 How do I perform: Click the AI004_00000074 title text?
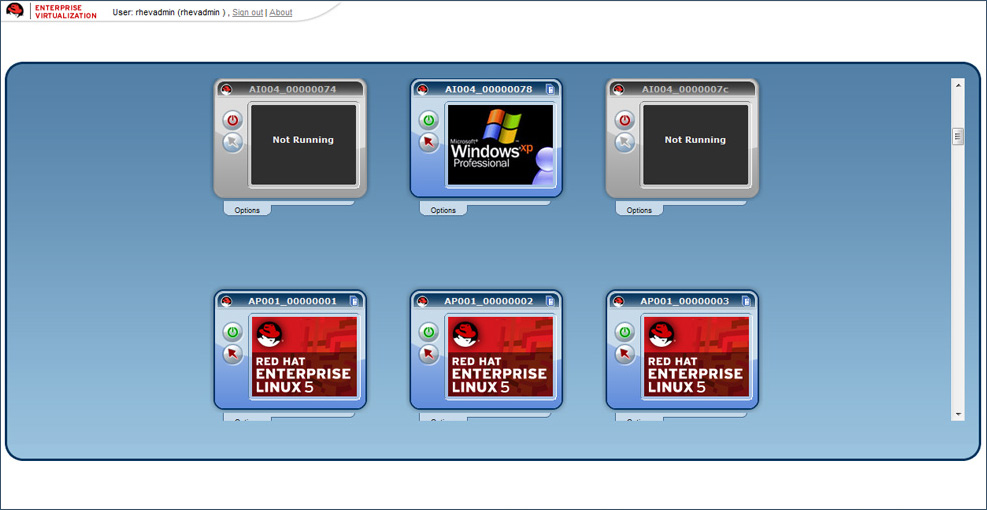tap(293, 89)
